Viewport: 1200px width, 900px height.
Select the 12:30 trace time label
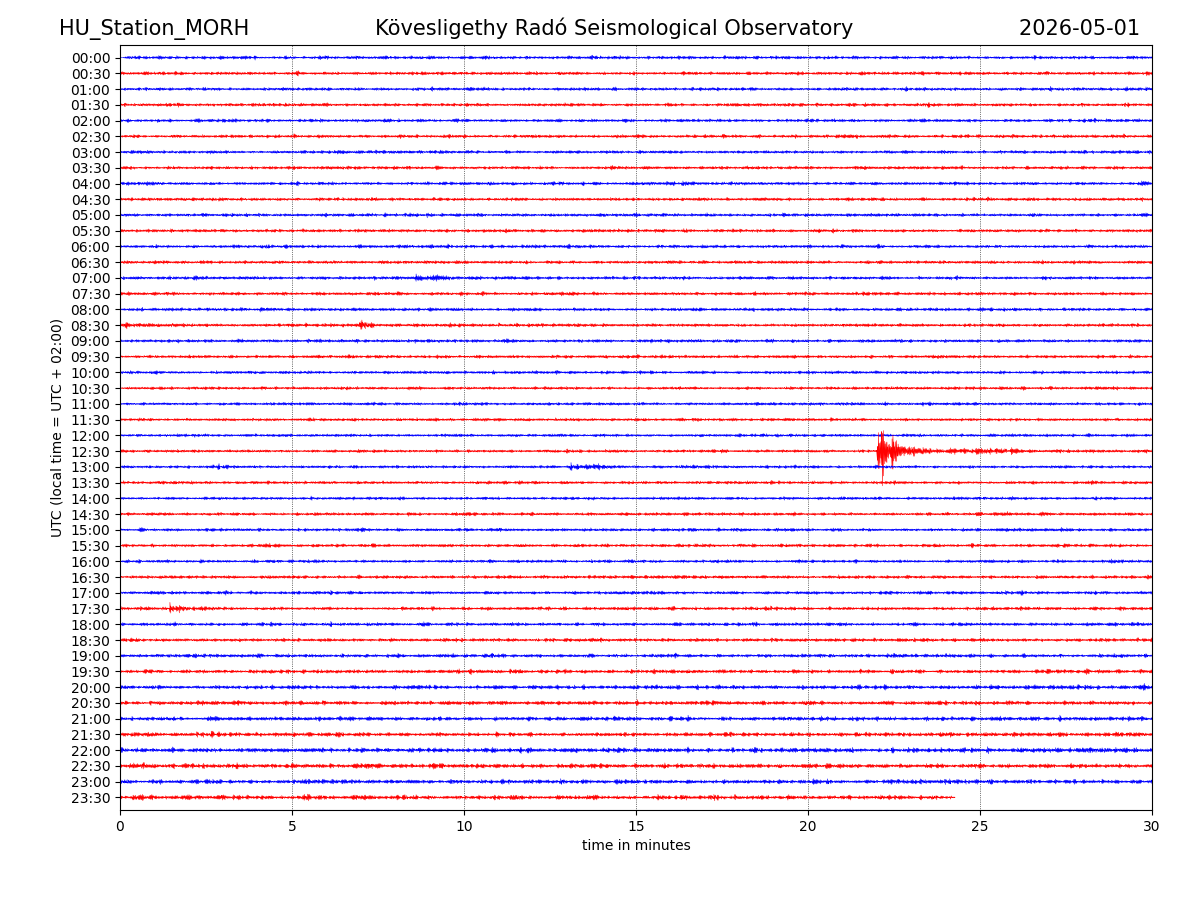91,452
